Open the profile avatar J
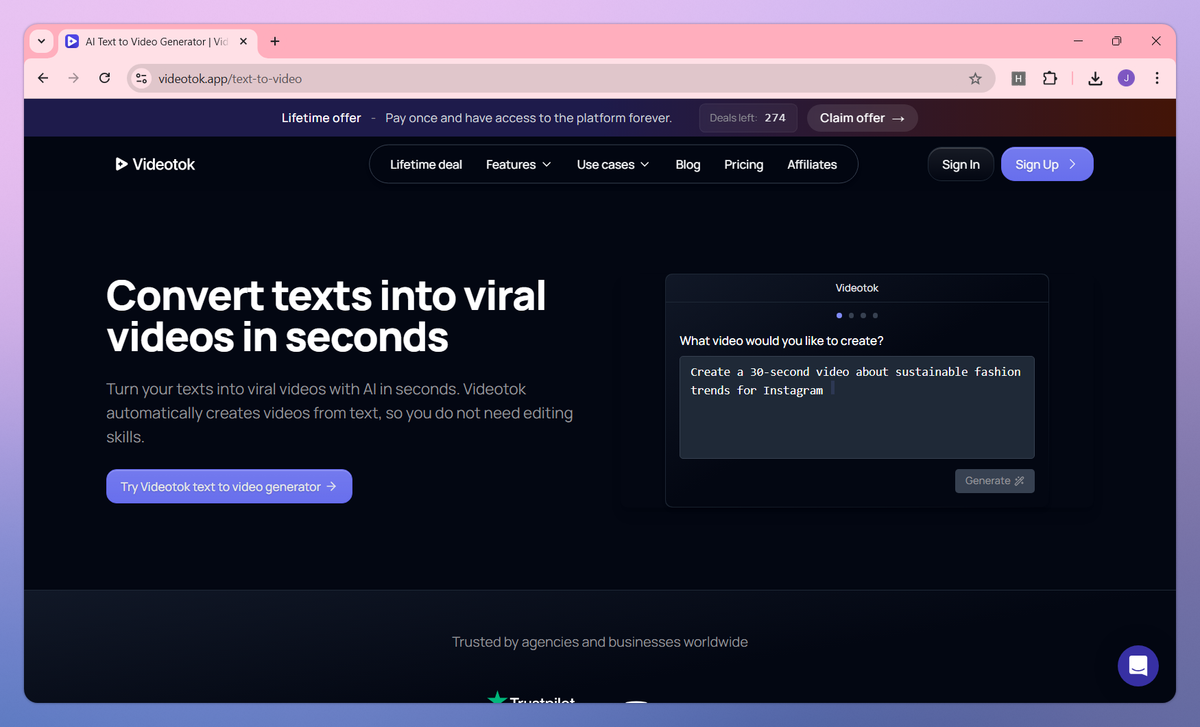This screenshot has height=727, width=1200. [1126, 78]
